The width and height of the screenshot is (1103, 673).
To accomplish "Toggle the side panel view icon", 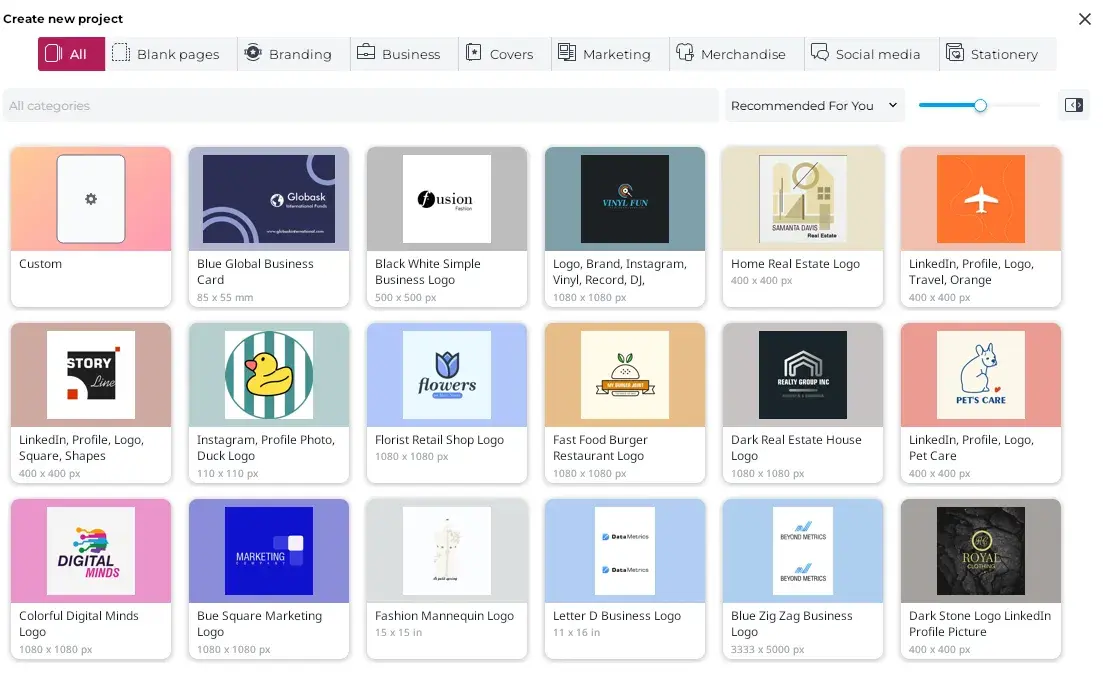I will coord(1073,105).
